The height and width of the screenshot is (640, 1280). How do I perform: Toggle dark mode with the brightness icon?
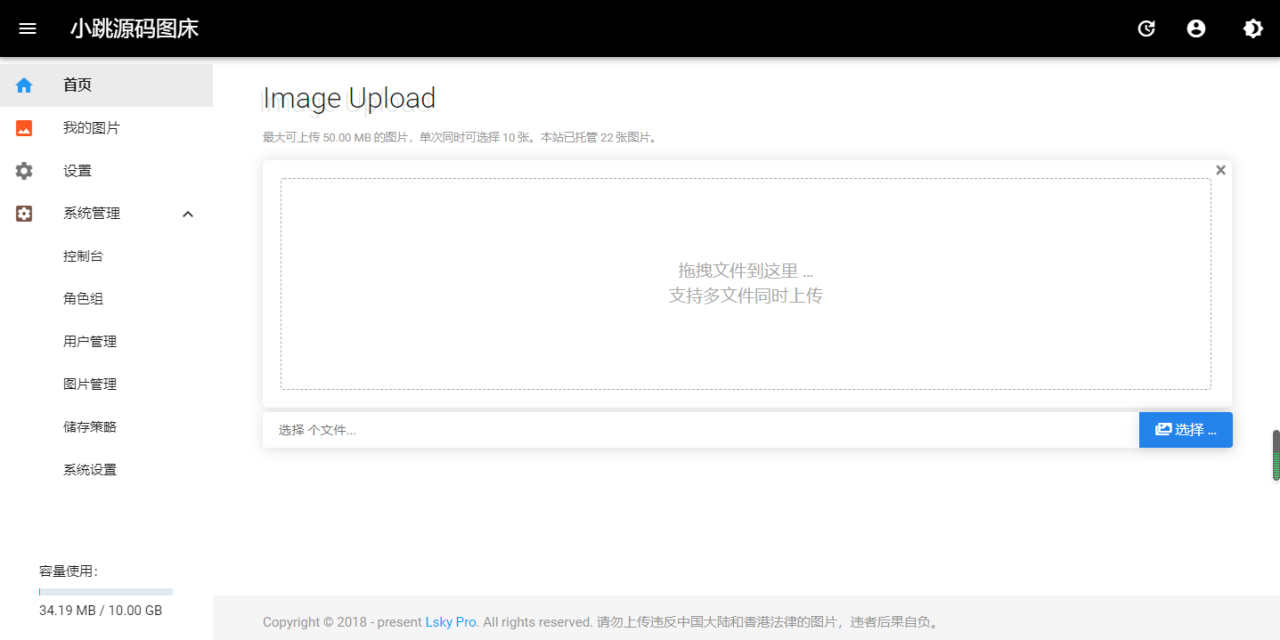[1252, 28]
